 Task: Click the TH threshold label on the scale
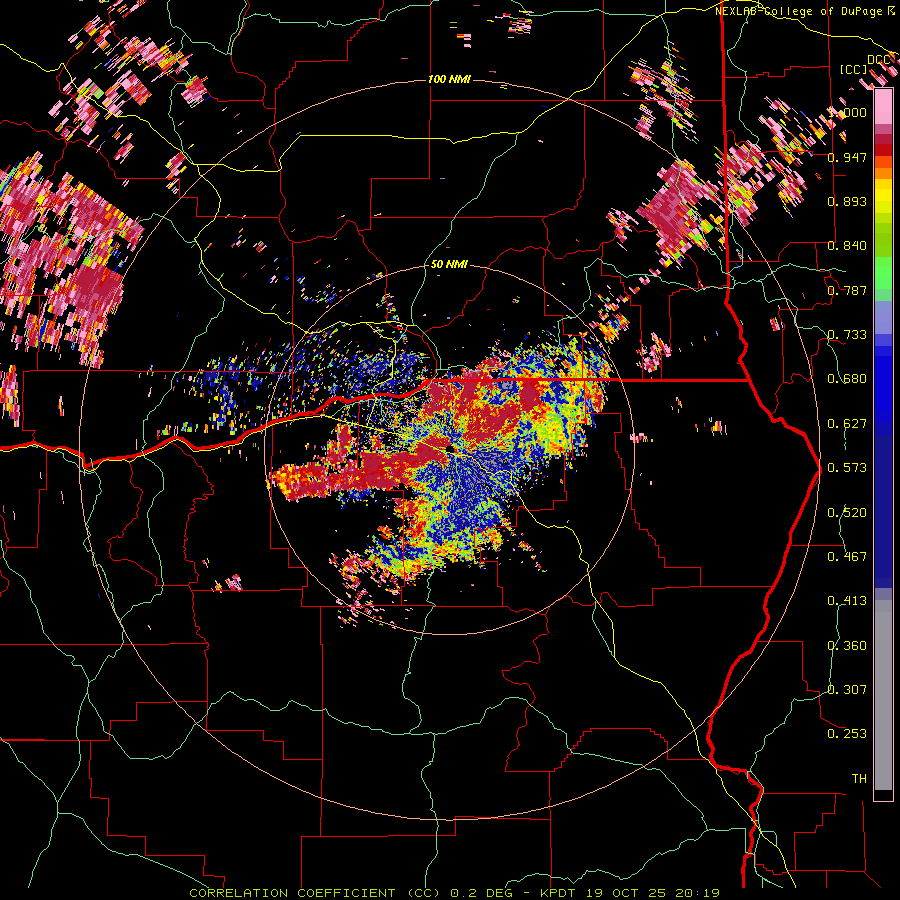pyautogui.click(x=859, y=778)
